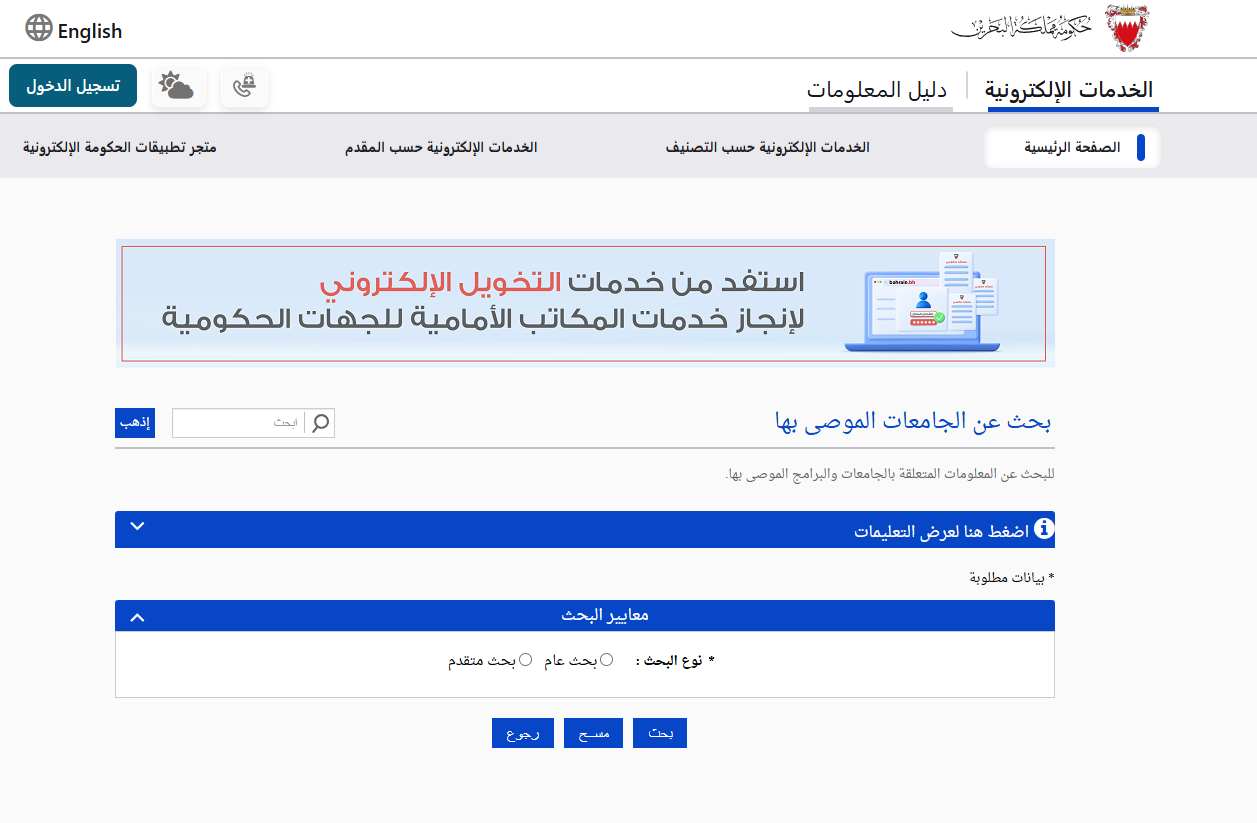
Task: Click the نوع البحث label text
Action: click(x=676, y=661)
